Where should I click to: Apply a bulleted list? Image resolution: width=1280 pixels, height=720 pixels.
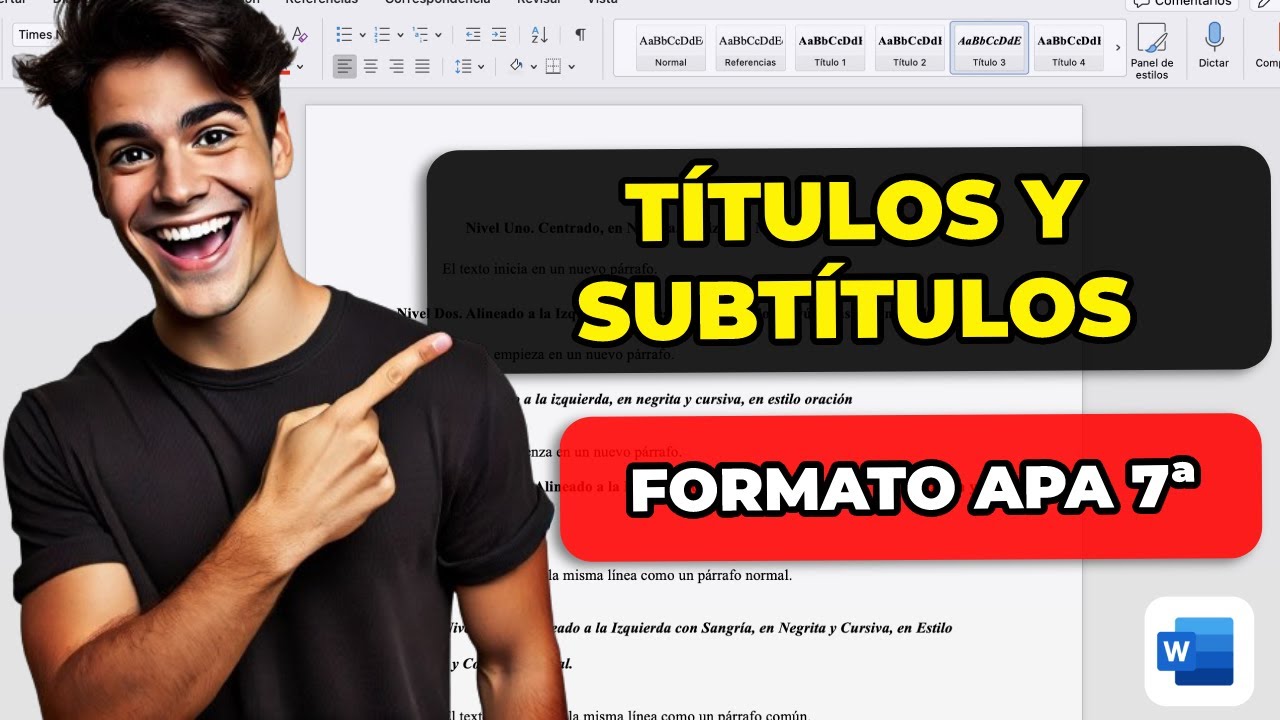tap(345, 35)
